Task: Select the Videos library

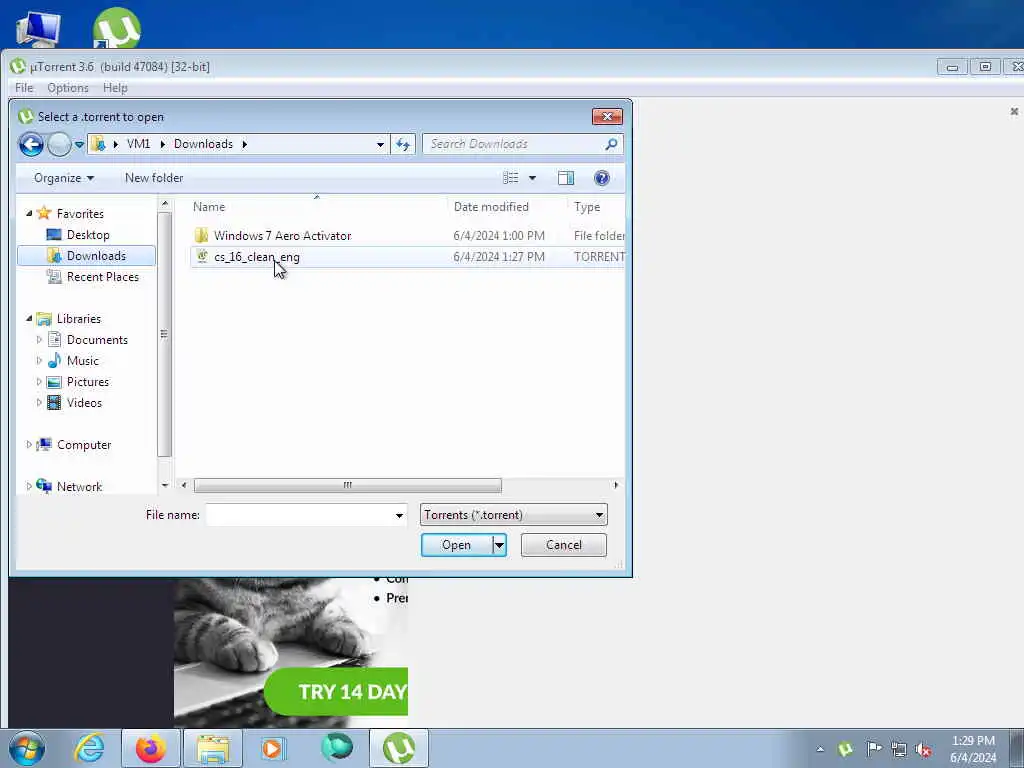Action: 84,402
